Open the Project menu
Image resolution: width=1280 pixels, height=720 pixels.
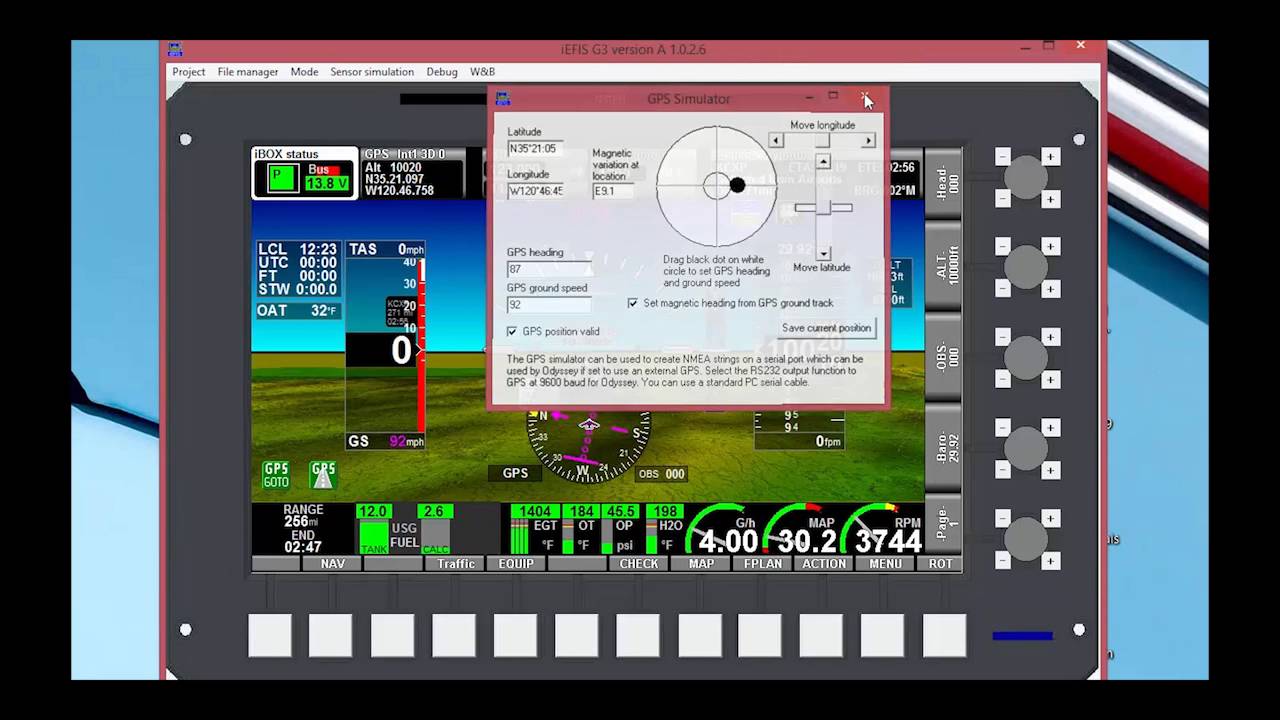(x=188, y=72)
